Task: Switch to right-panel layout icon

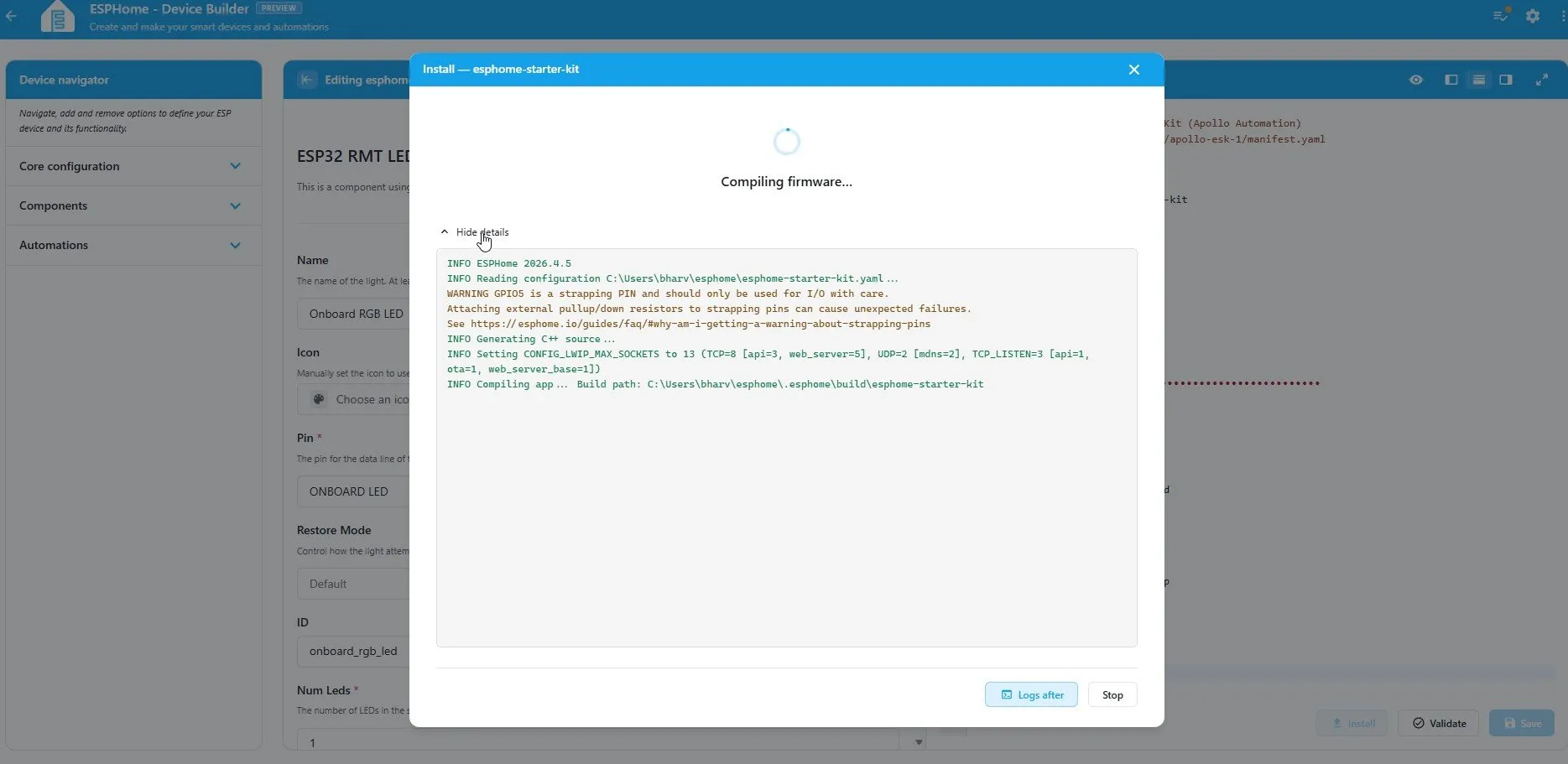Action: (x=1506, y=80)
